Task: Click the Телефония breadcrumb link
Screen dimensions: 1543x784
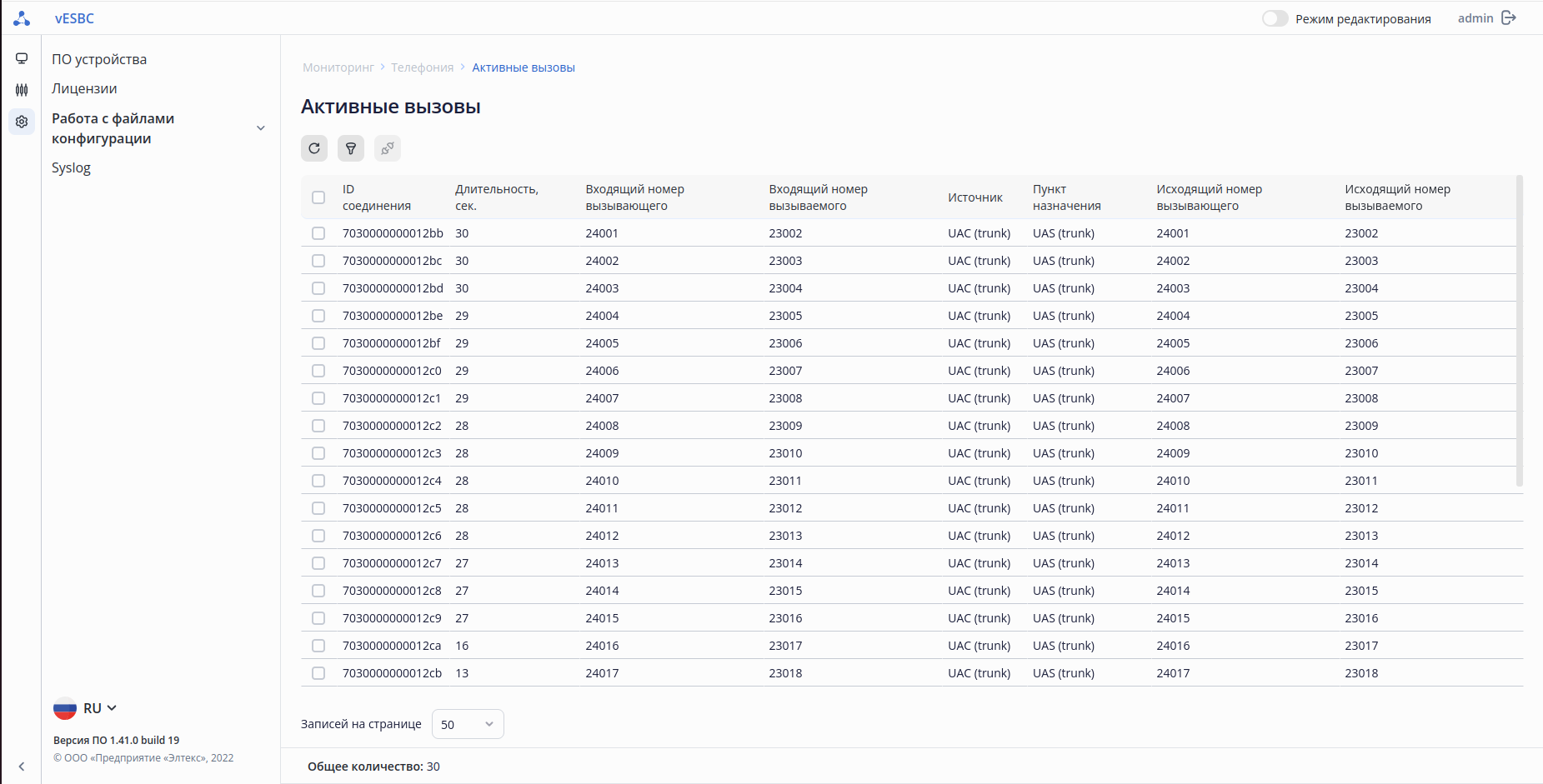Action: click(422, 67)
